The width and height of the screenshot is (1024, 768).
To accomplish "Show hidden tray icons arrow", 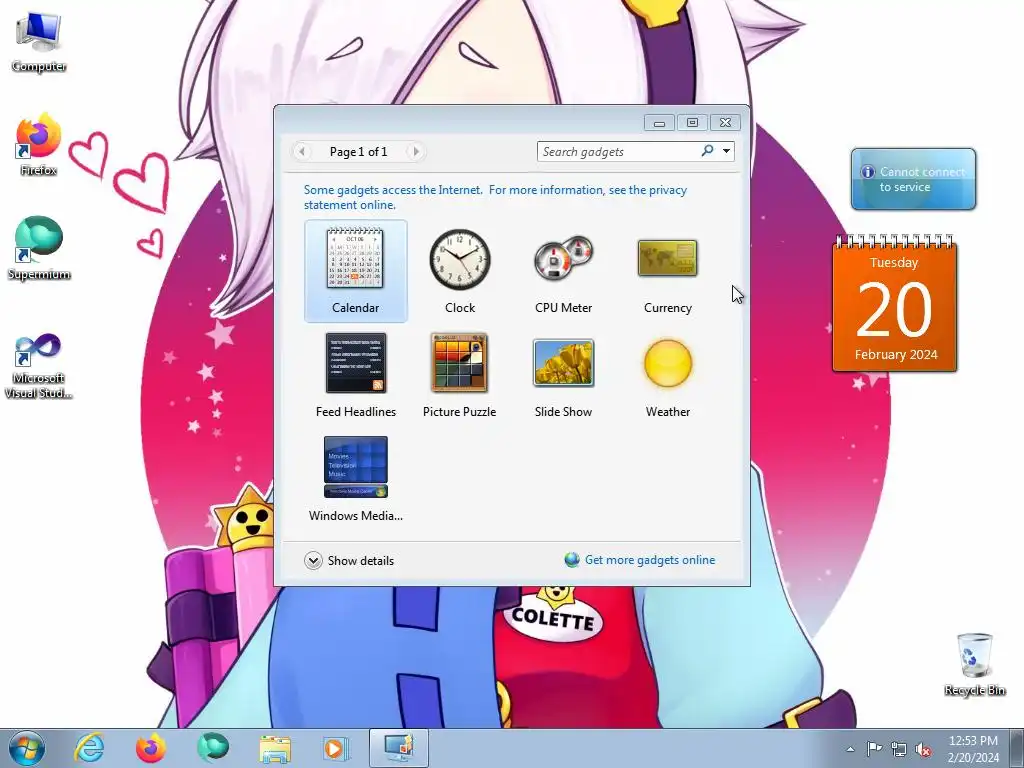I will [x=850, y=749].
